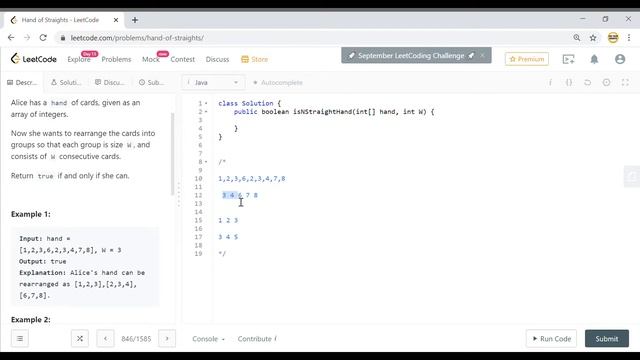This screenshot has height=360, width=640.
Task: Click the site lock icon in address bar
Action: (62, 38)
